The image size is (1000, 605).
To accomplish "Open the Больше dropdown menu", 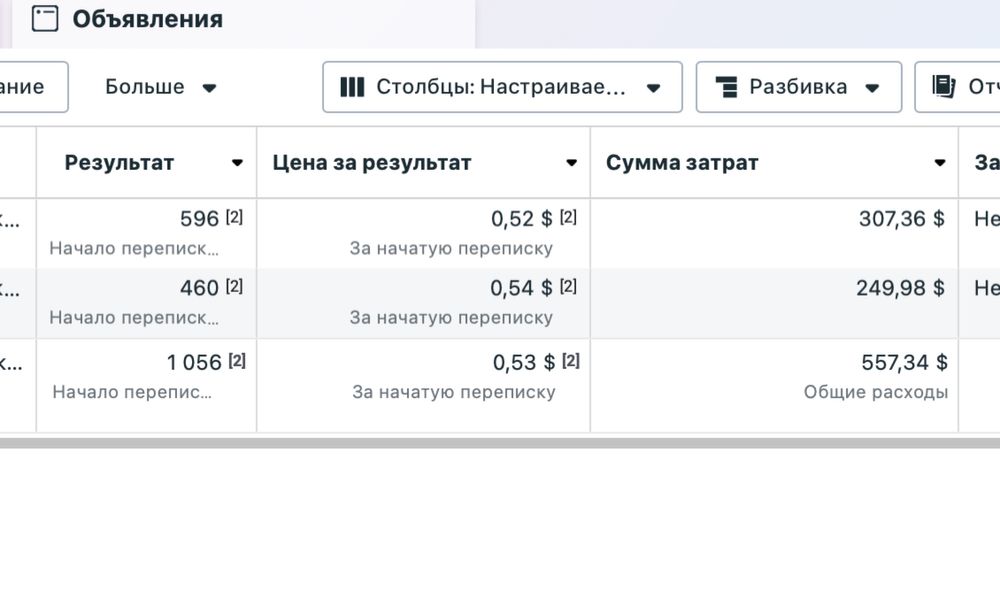I will click(x=161, y=87).
